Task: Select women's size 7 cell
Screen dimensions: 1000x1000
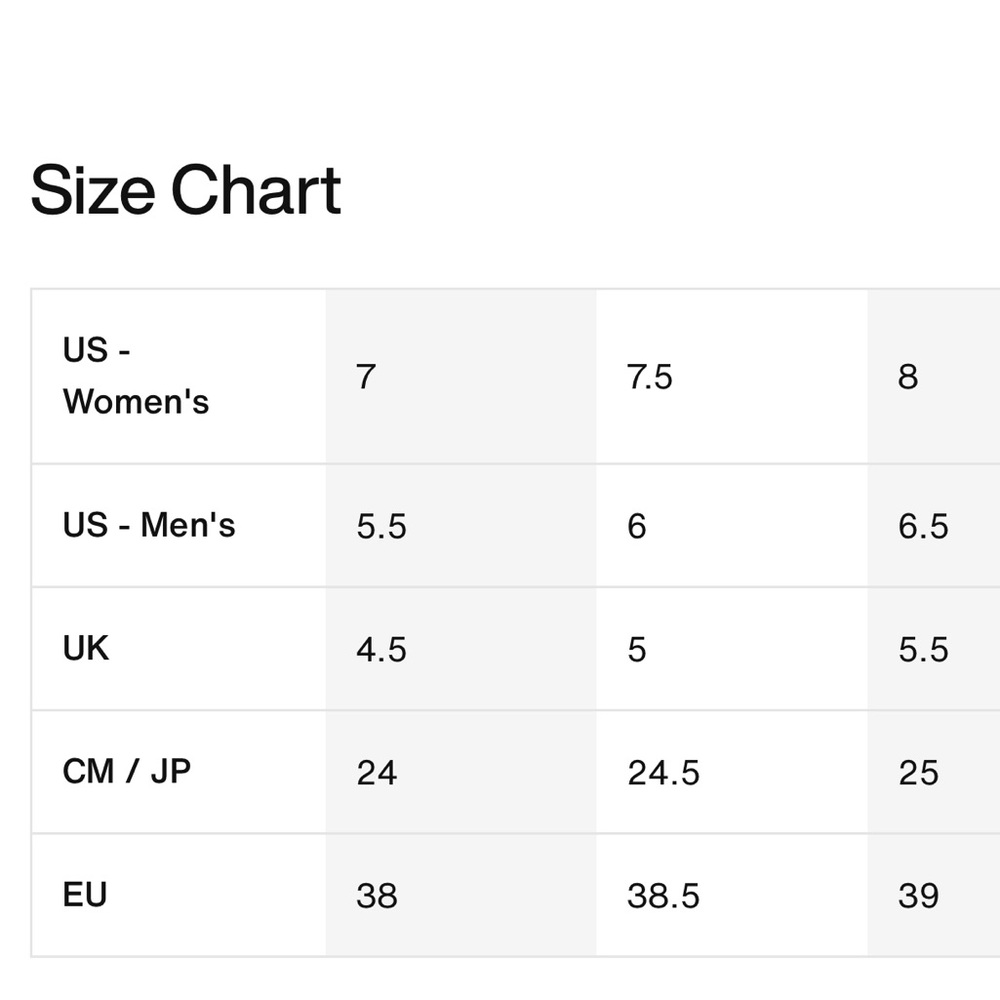Action: coord(461,376)
